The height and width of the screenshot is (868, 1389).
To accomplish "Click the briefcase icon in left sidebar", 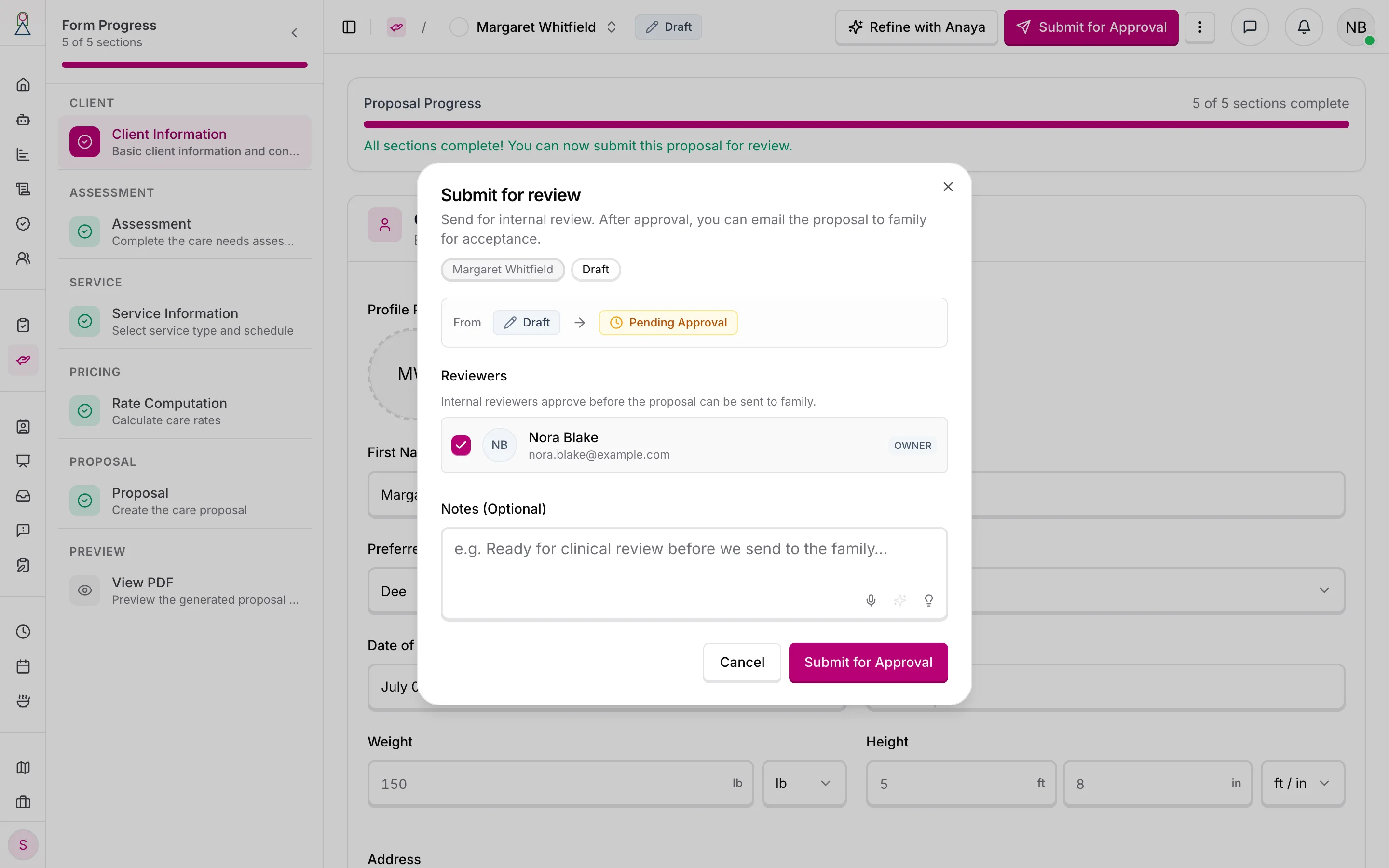I will click(x=23, y=802).
